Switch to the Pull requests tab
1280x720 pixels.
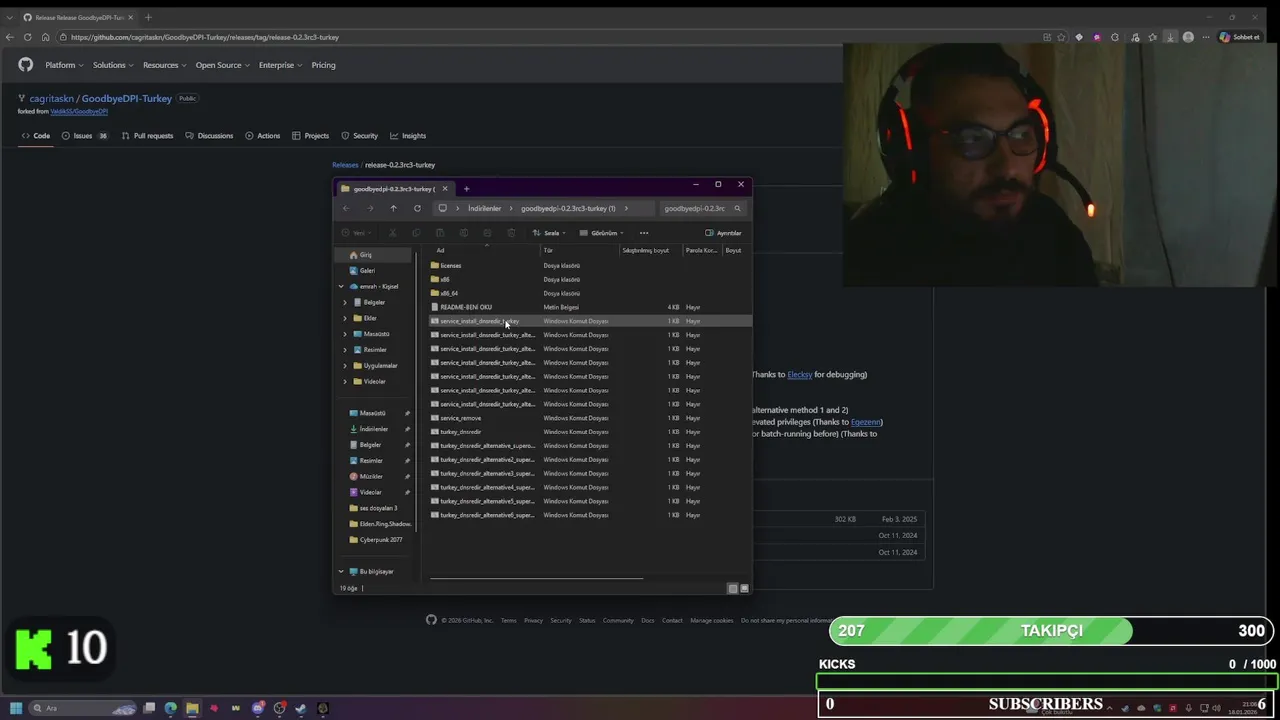click(x=147, y=136)
